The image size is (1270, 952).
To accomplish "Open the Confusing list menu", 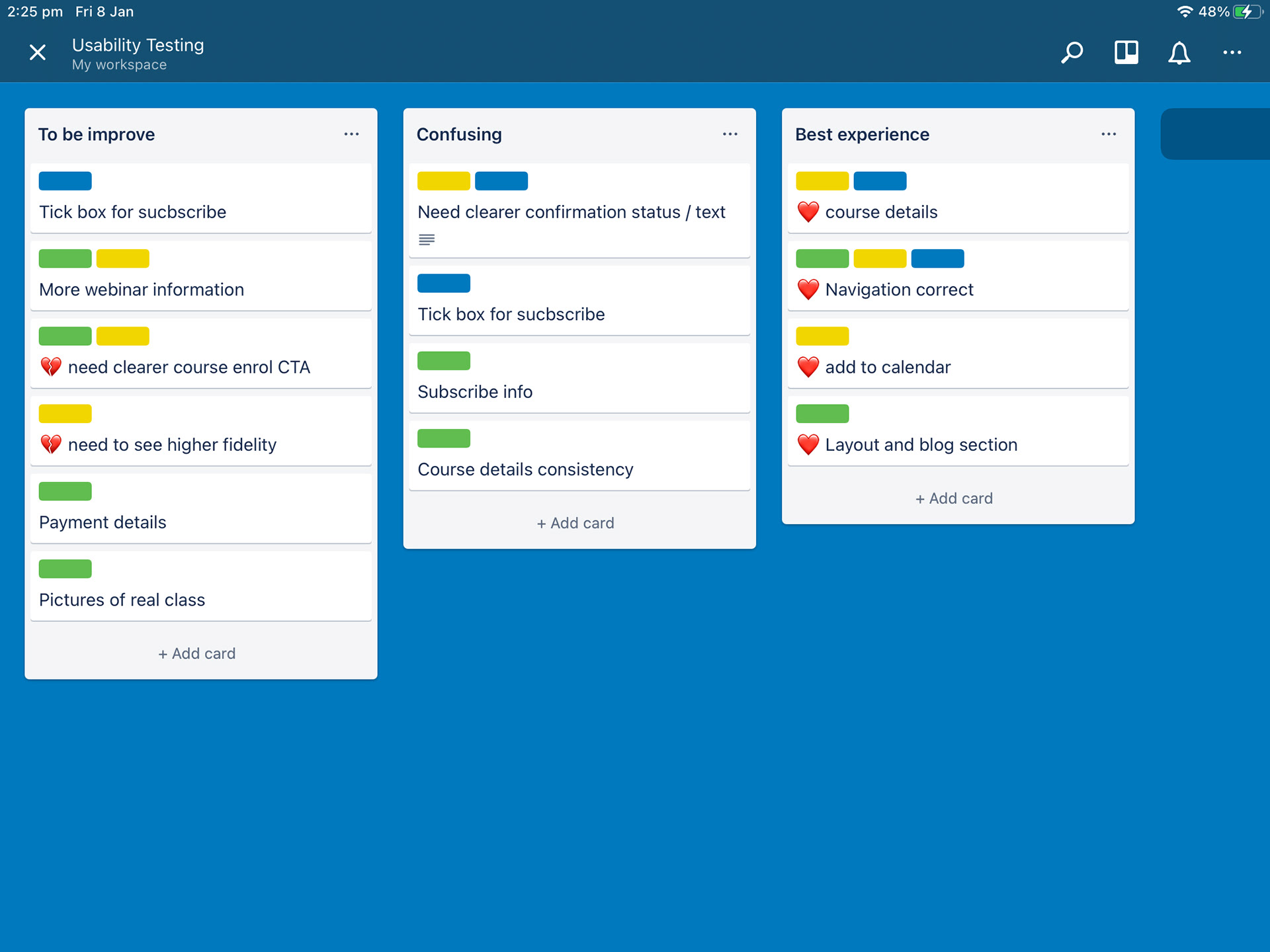I will [730, 134].
